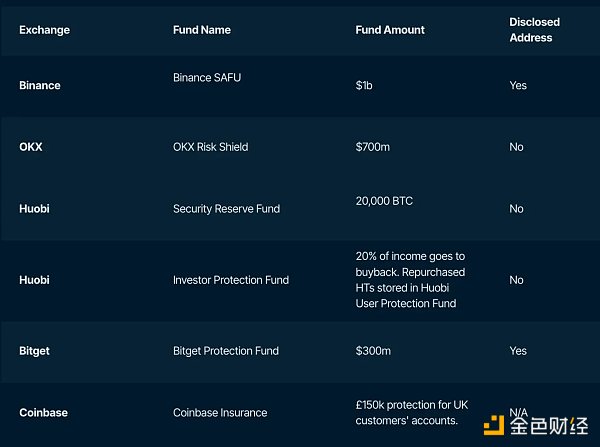The image size is (600, 447).
Task: Click the 20,000 BTC amount
Action: (384, 201)
